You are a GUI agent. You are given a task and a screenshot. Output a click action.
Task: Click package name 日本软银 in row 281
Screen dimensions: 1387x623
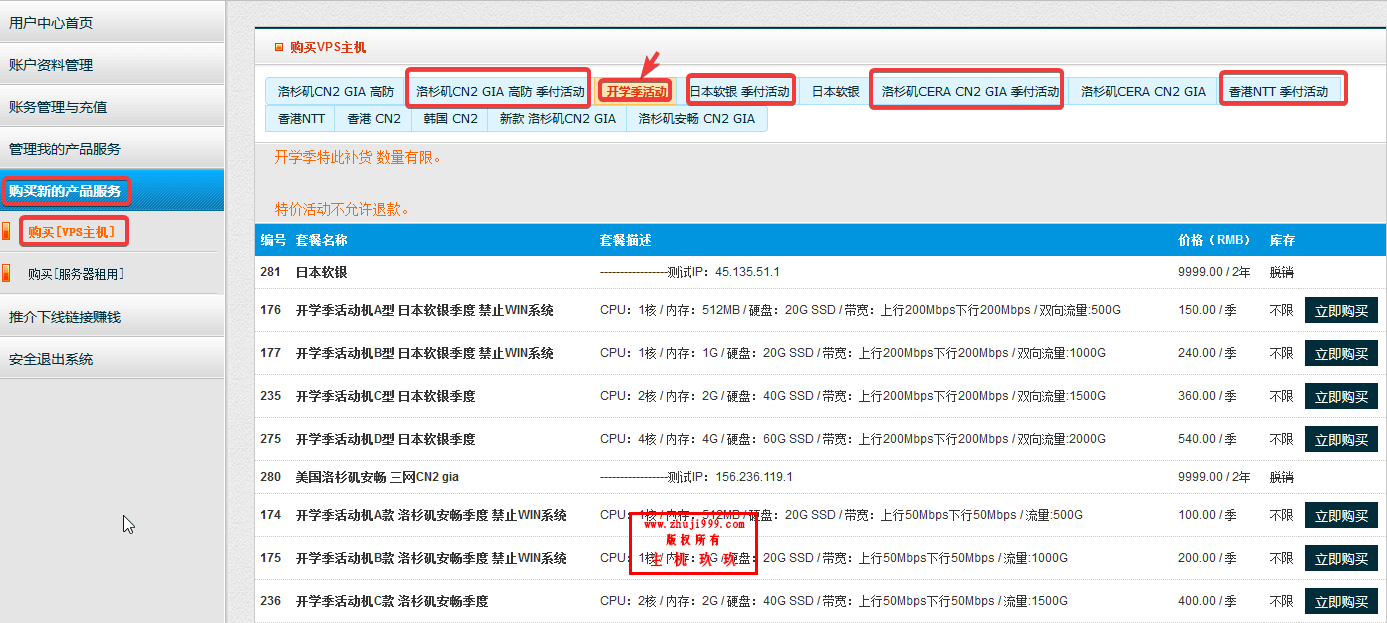(x=321, y=272)
